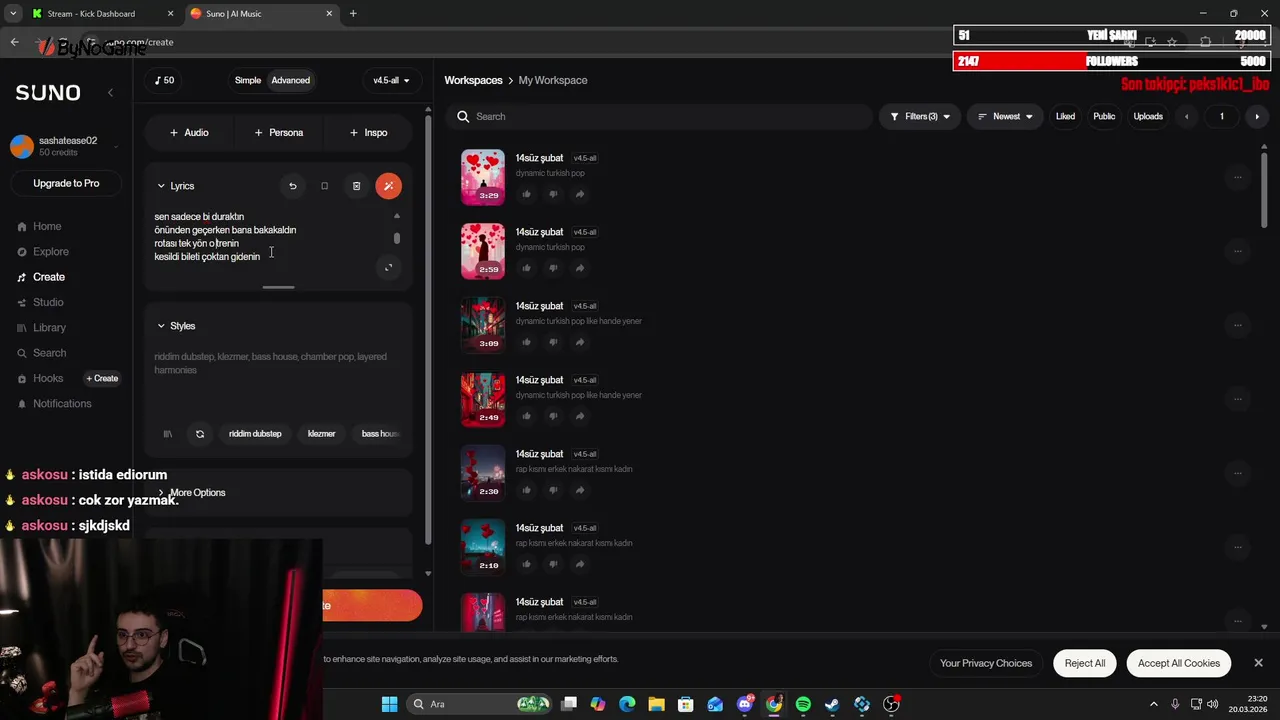
Task: Click the lyrics box bottom handle
Action: tap(278, 287)
